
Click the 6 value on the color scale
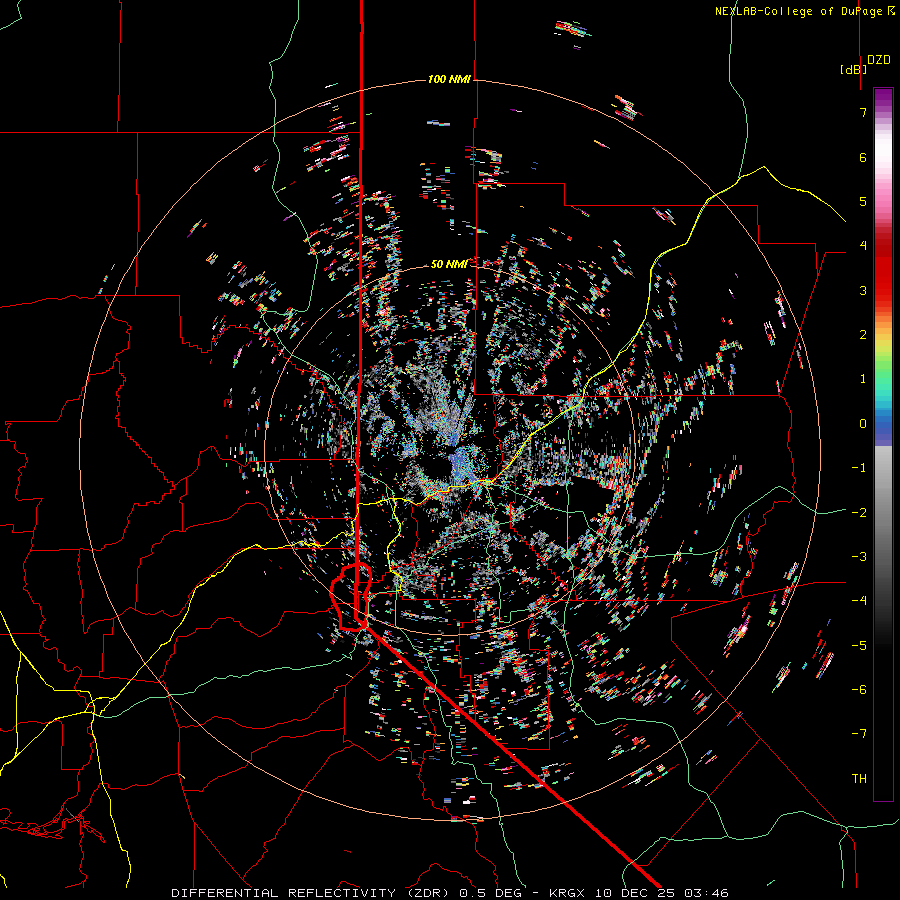coord(863,157)
